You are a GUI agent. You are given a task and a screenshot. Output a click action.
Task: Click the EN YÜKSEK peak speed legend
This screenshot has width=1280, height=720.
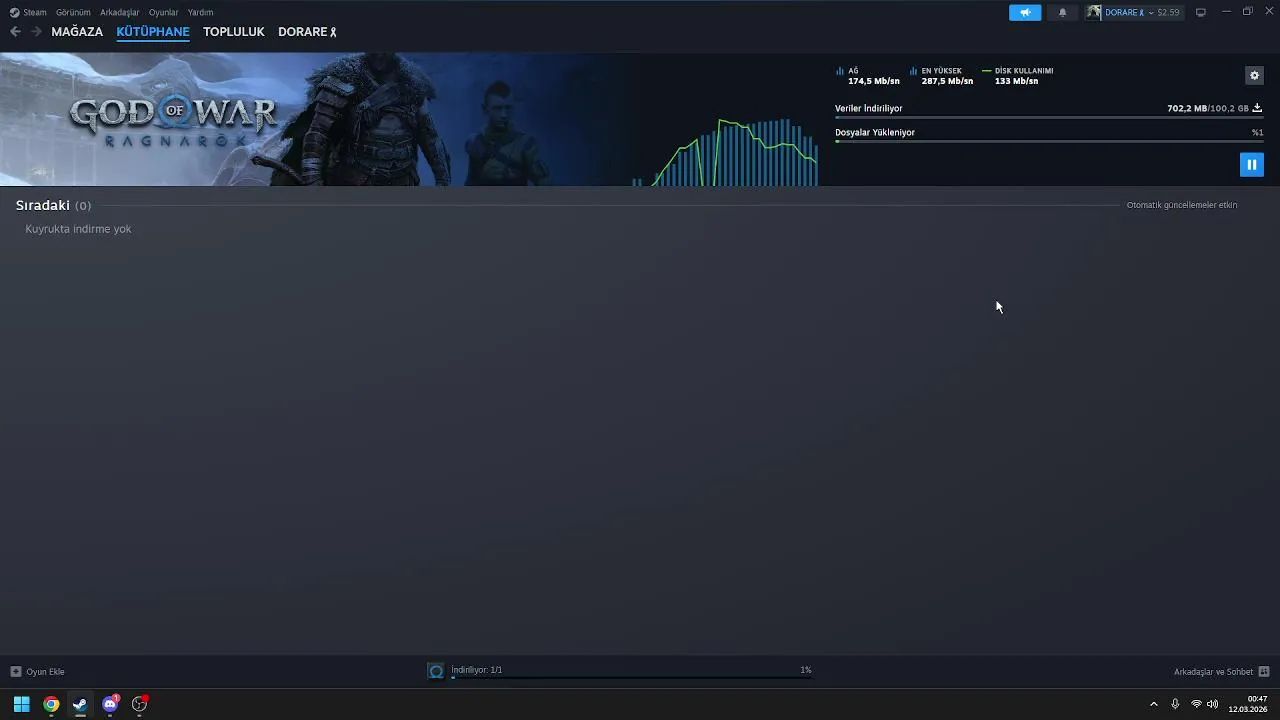(x=942, y=76)
